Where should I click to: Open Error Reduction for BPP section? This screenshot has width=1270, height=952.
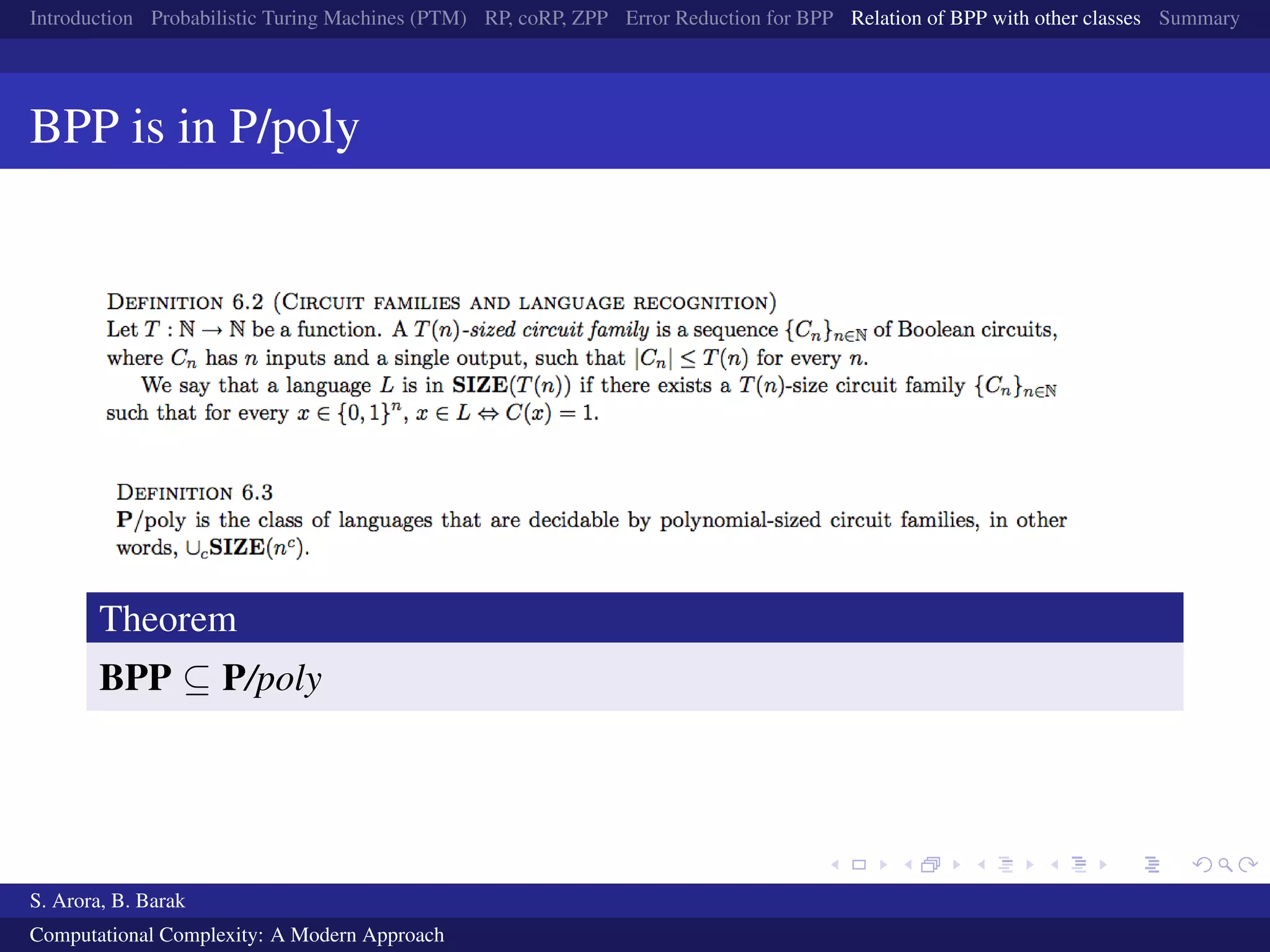tap(729, 18)
